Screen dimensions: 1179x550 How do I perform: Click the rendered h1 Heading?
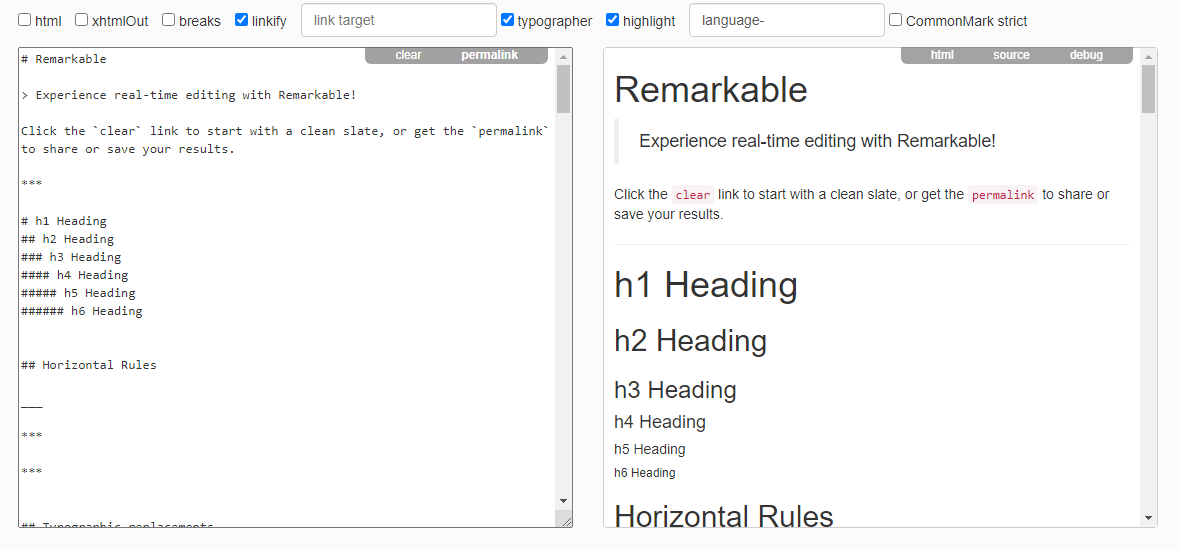click(706, 286)
